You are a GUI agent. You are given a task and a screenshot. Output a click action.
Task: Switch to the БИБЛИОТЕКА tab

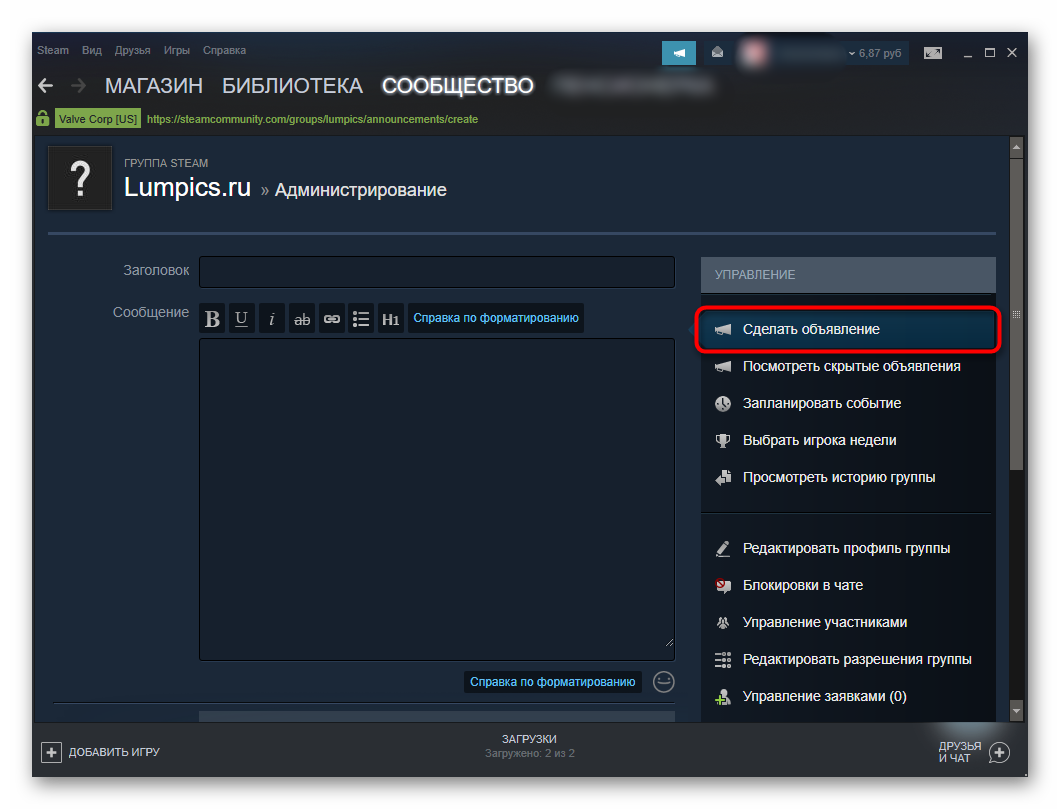pyautogui.click(x=292, y=86)
